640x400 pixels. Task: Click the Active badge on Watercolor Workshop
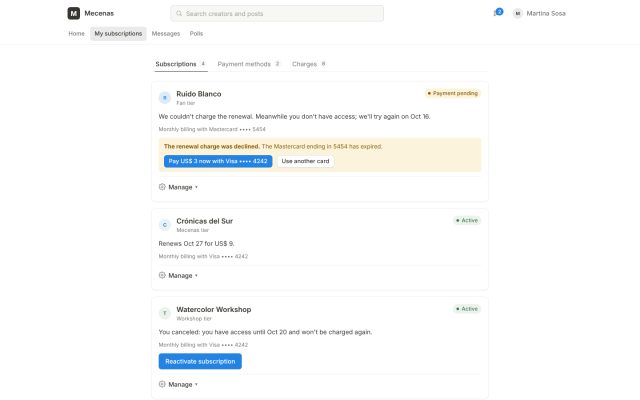(x=467, y=309)
